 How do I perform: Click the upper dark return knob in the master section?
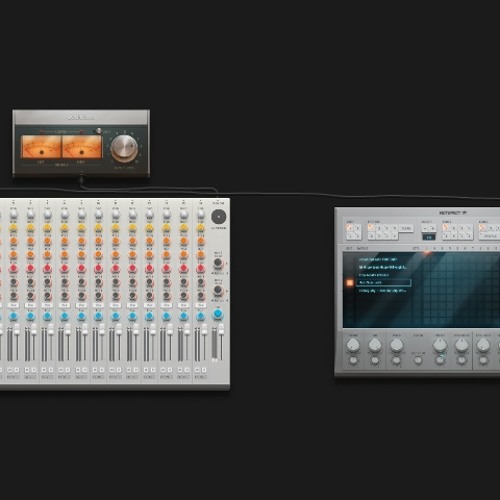tap(218, 263)
